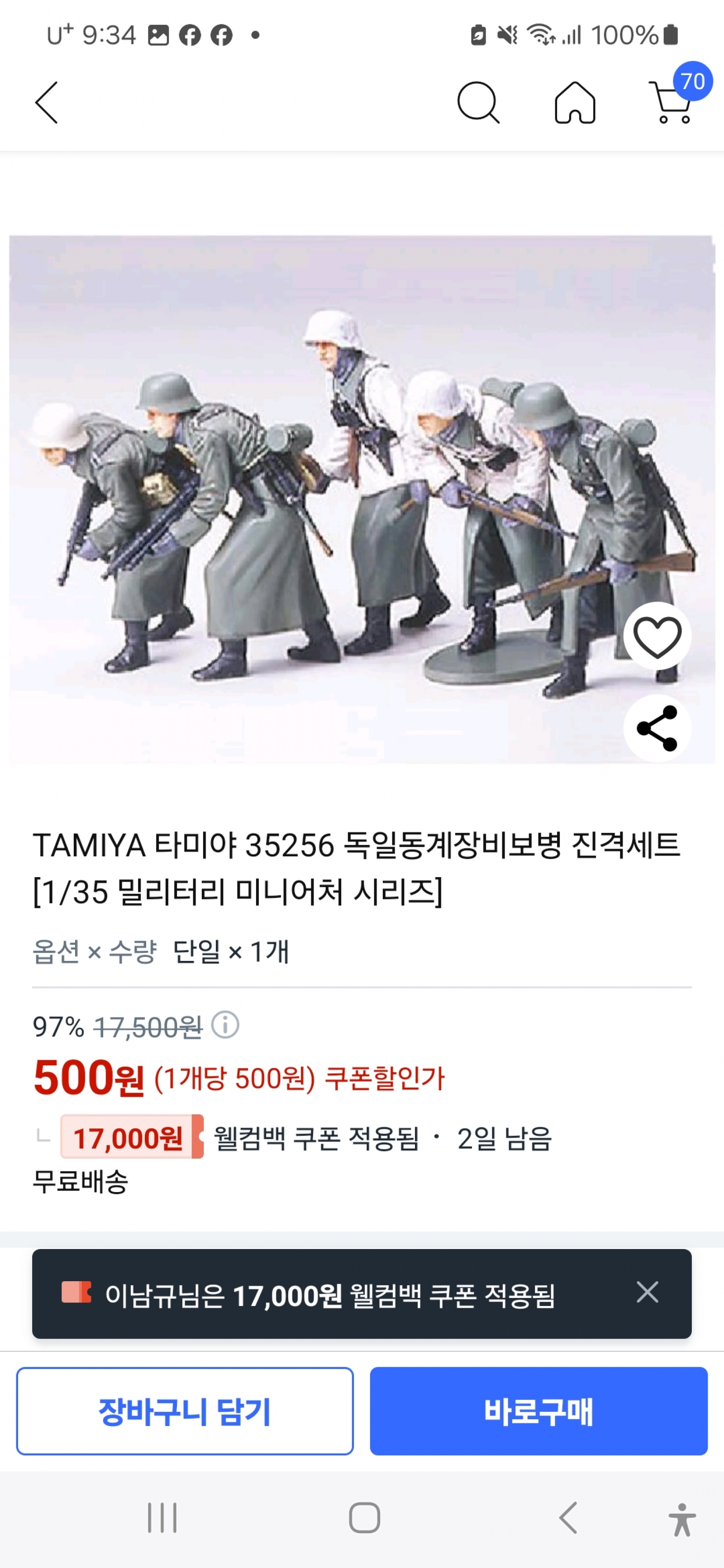Go back using the top-left arrow
Viewport: 724px width, 1568px height.
click(47, 103)
